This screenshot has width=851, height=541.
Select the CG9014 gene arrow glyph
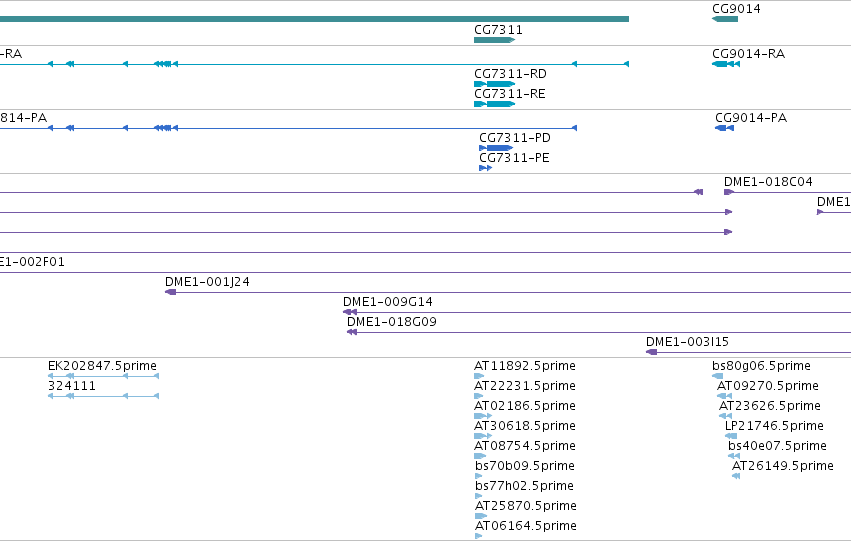pos(725,19)
